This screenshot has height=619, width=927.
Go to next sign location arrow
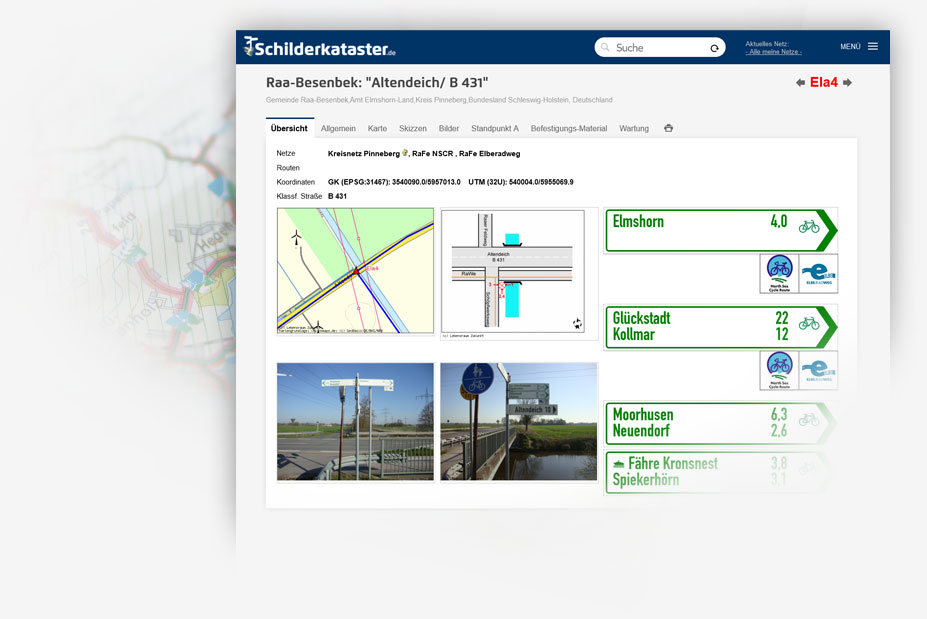pos(847,83)
